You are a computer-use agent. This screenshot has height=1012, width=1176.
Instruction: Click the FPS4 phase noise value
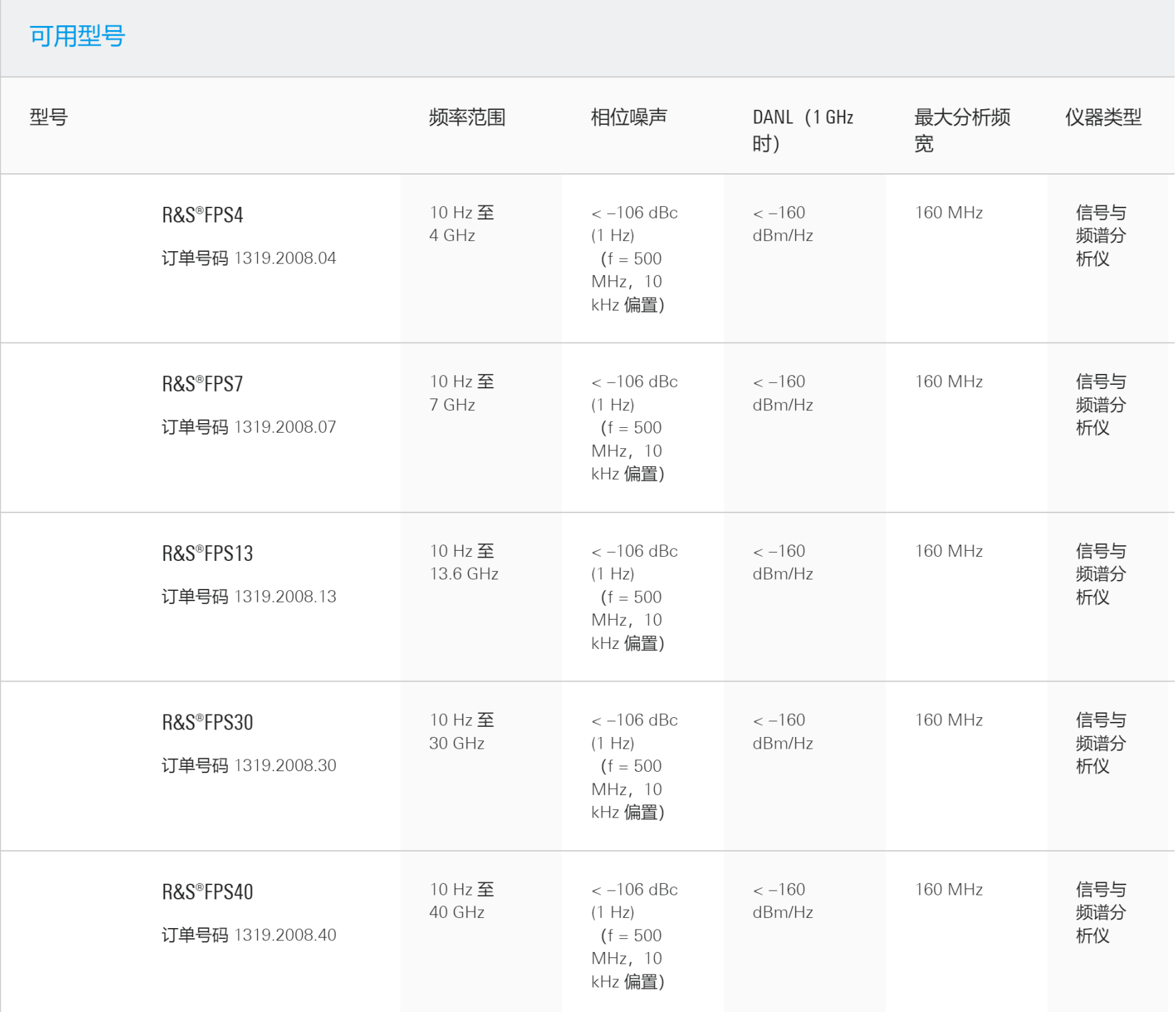[x=634, y=259]
